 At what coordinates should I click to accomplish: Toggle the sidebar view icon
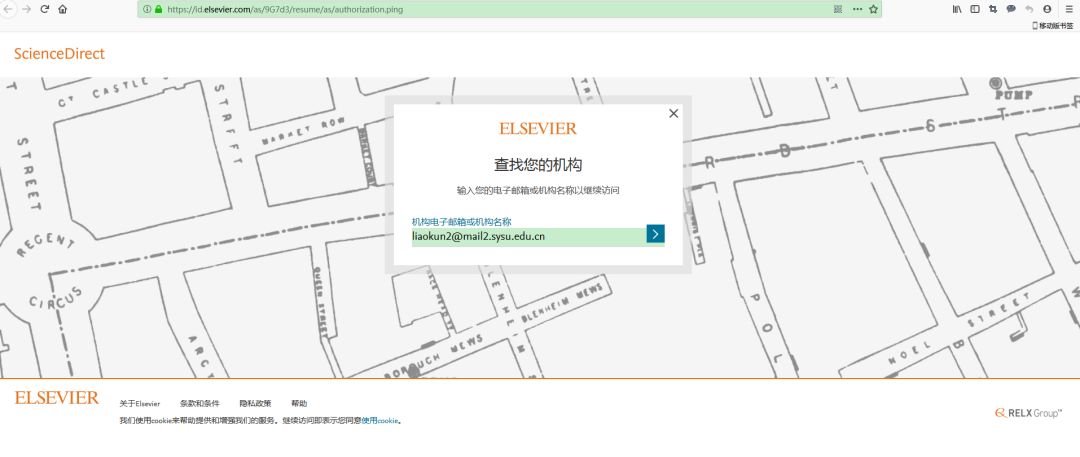(975, 9)
